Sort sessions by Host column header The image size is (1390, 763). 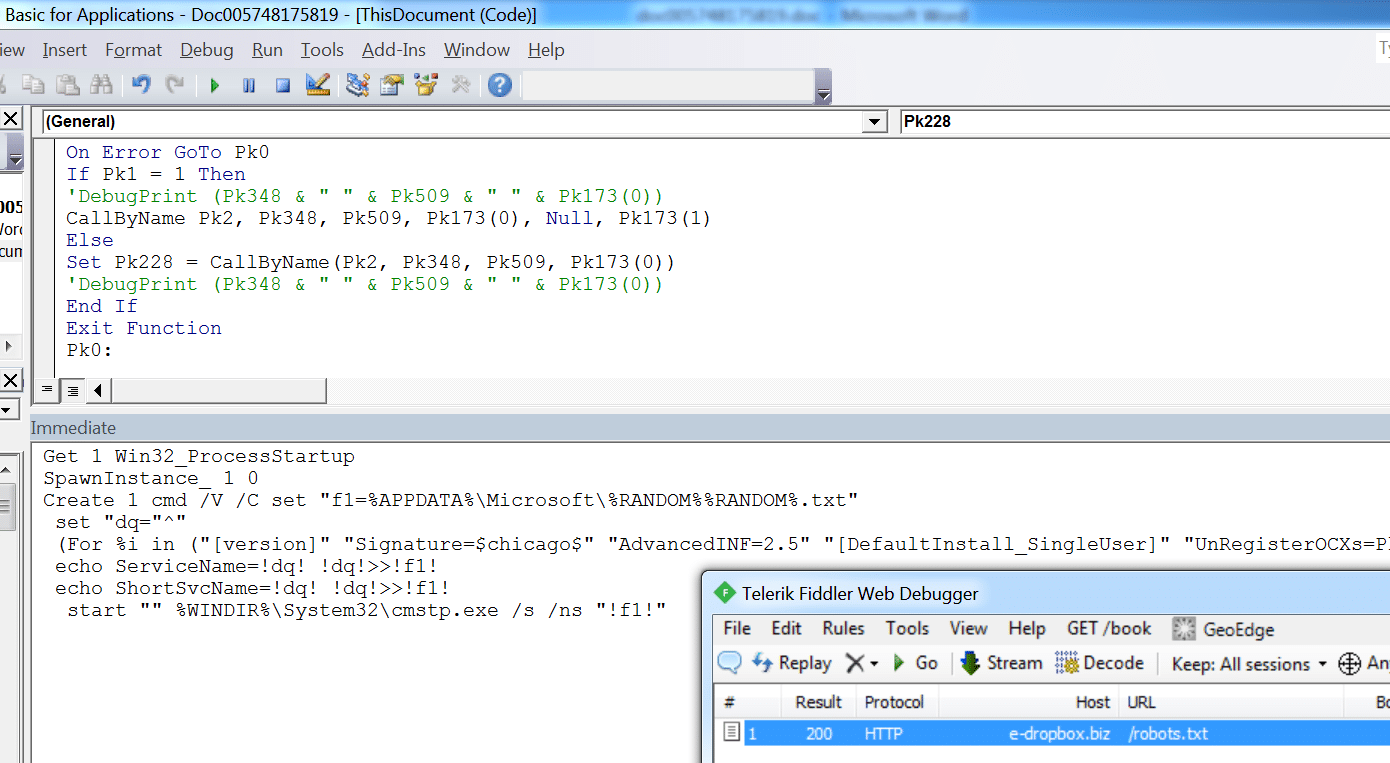pyautogui.click(x=1028, y=702)
